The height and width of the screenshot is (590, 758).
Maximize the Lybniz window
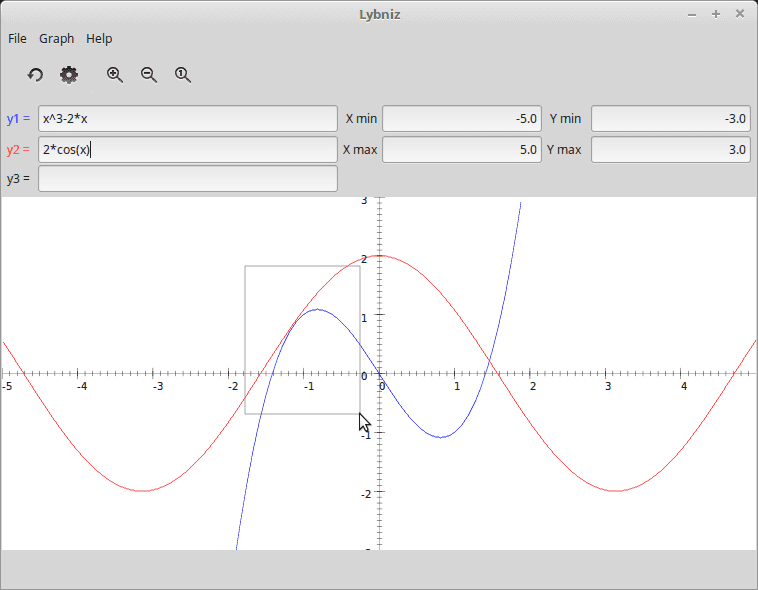point(716,14)
